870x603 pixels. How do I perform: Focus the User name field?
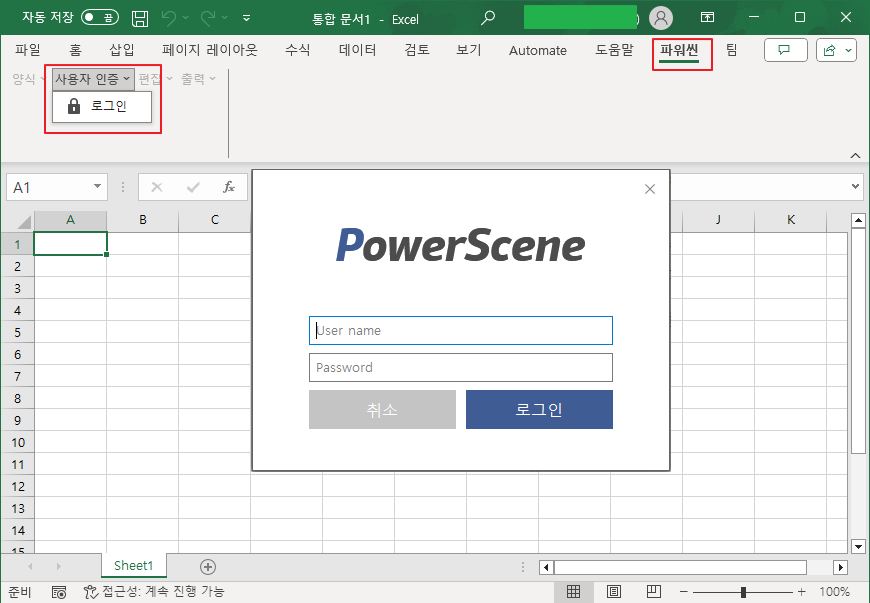[x=461, y=331]
